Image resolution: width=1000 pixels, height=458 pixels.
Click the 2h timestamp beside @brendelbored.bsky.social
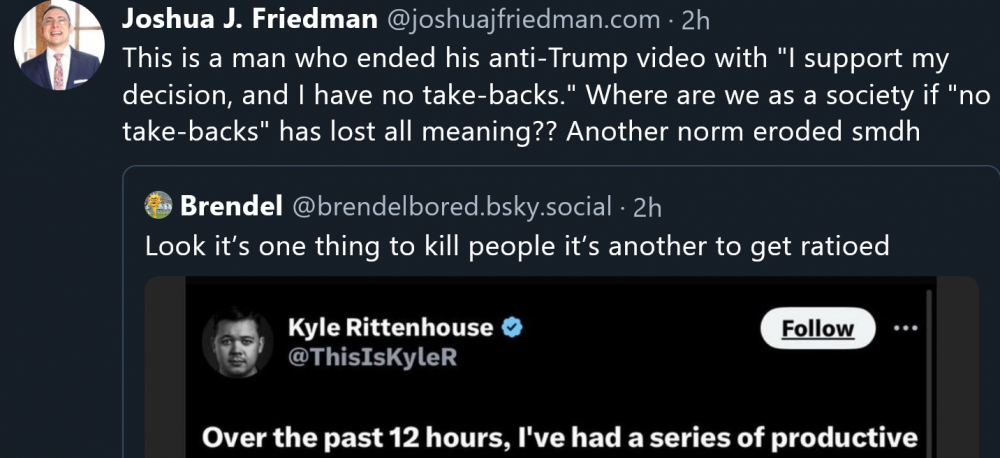(648, 207)
